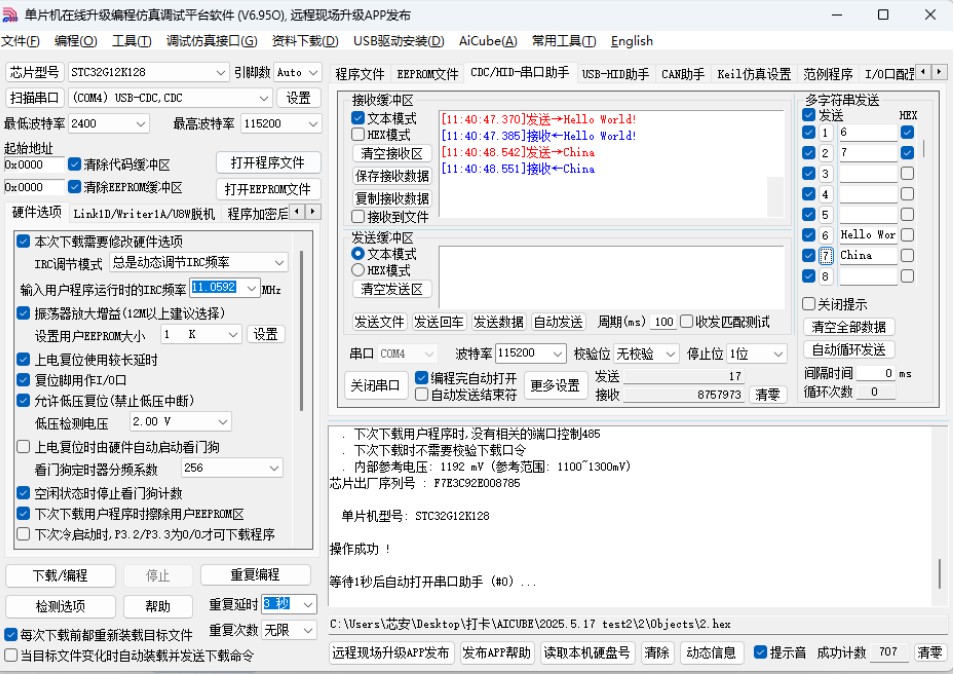The height and width of the screenshot is (674, 954).
Task: Switch to 程序文件 tab
Action: pos(360,74)
